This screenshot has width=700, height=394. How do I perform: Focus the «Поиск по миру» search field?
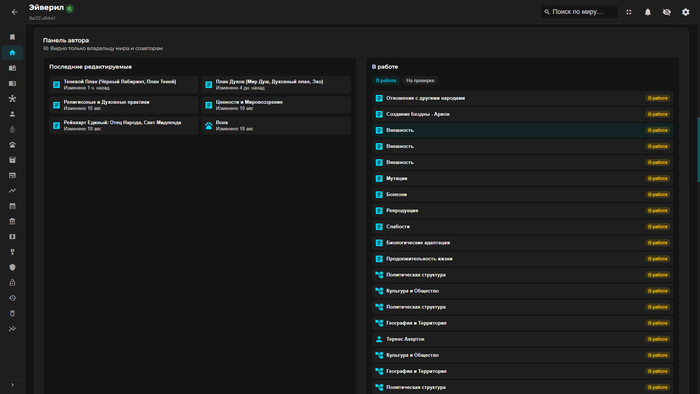(x=579, y=12)
